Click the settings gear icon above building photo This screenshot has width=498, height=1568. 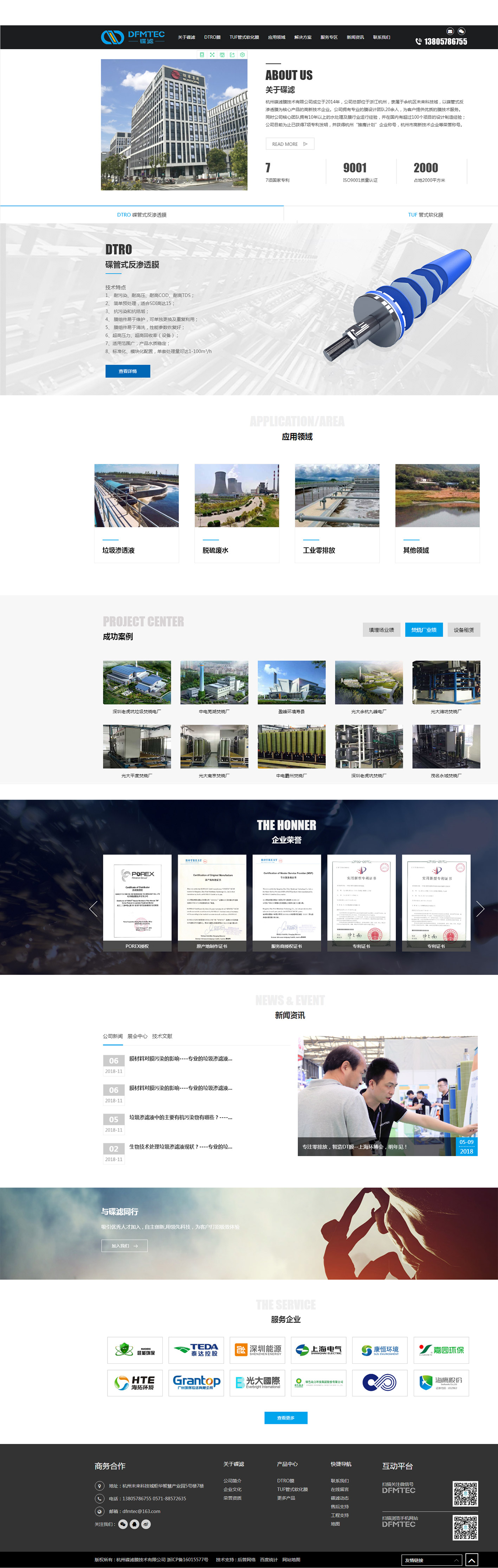[242, 55]
